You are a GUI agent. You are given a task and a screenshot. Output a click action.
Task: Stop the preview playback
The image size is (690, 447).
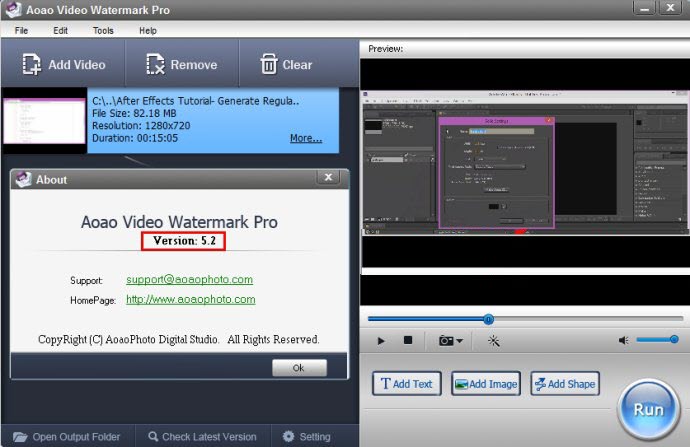coord(408,340)
